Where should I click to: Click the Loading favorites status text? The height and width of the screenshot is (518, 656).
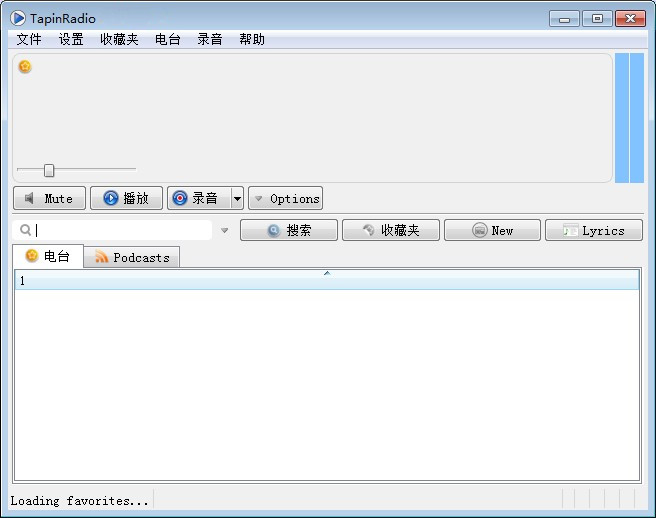[79, 500]
